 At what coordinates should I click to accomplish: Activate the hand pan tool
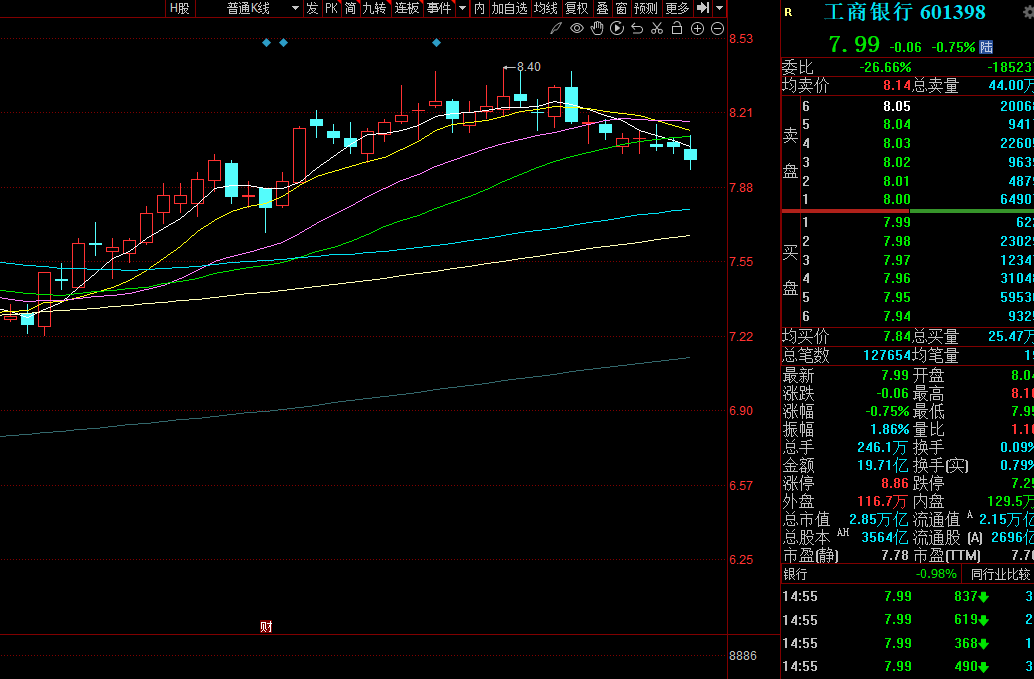coord(596,28)
